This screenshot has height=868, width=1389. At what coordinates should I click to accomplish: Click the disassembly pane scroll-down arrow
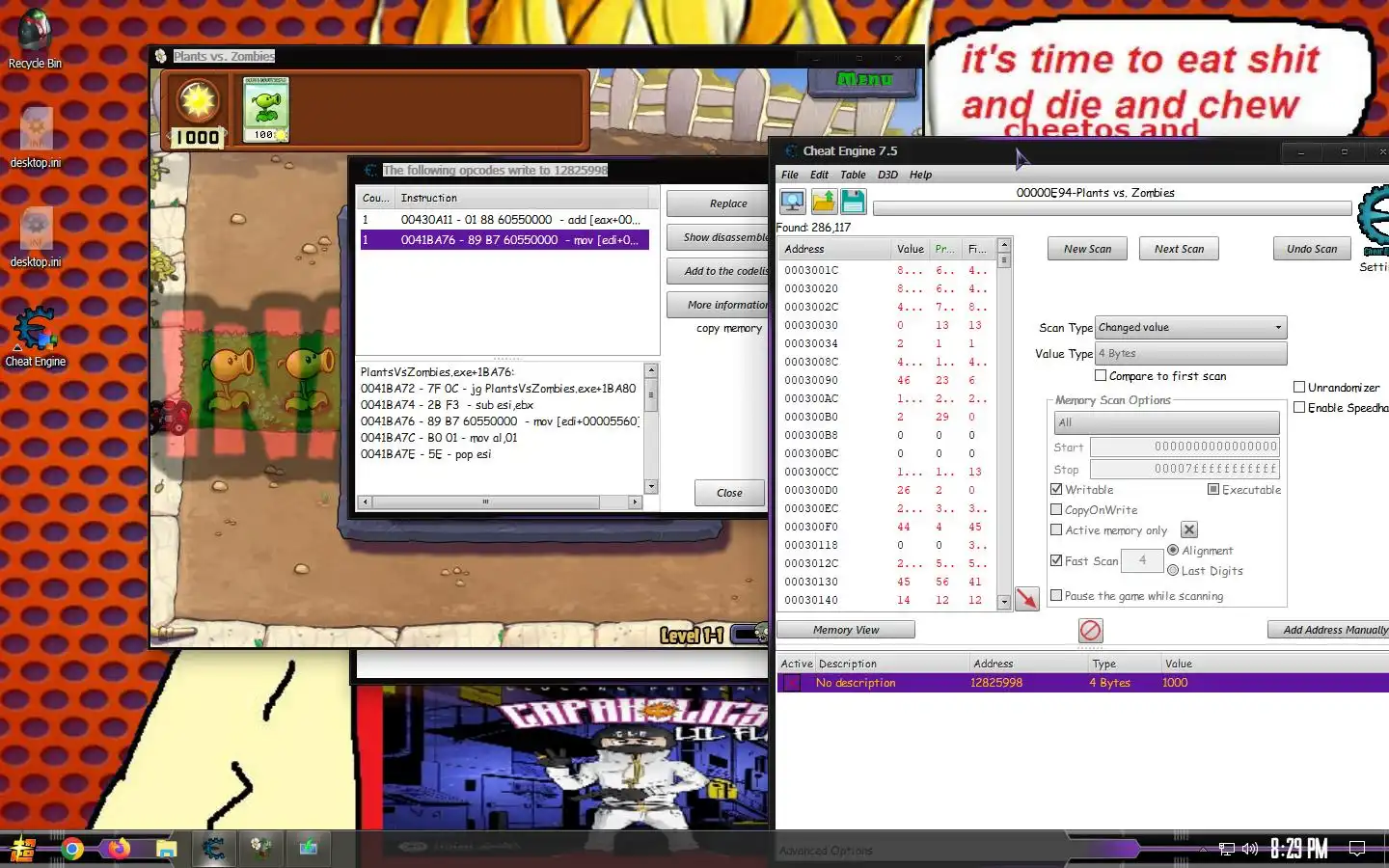[x=651, y=487]
